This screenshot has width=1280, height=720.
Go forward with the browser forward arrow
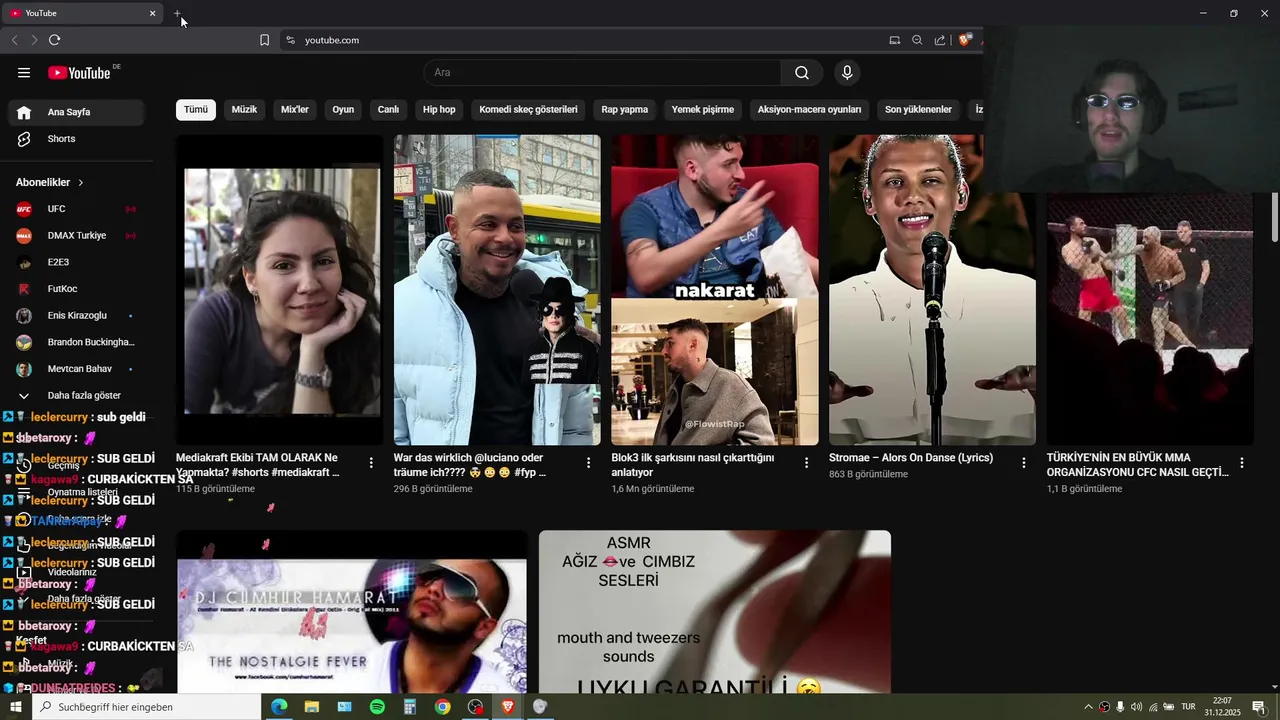pos(34,40)
